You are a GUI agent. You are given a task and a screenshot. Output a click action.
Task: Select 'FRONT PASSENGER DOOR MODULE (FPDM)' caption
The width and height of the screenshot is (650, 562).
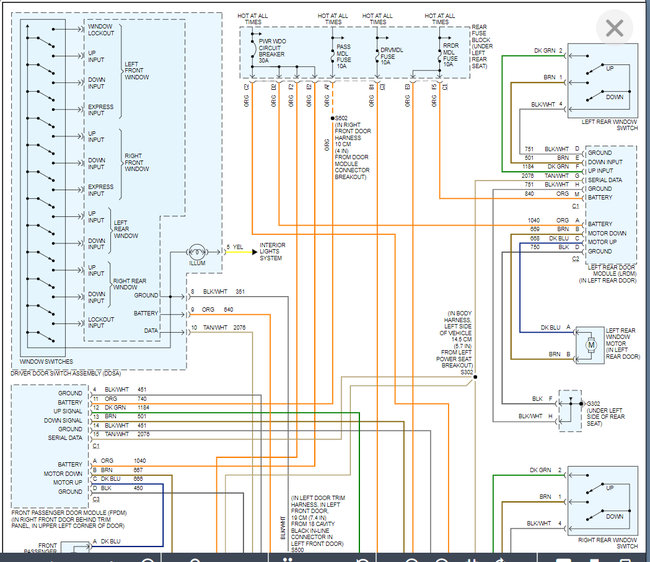point(69,519)
